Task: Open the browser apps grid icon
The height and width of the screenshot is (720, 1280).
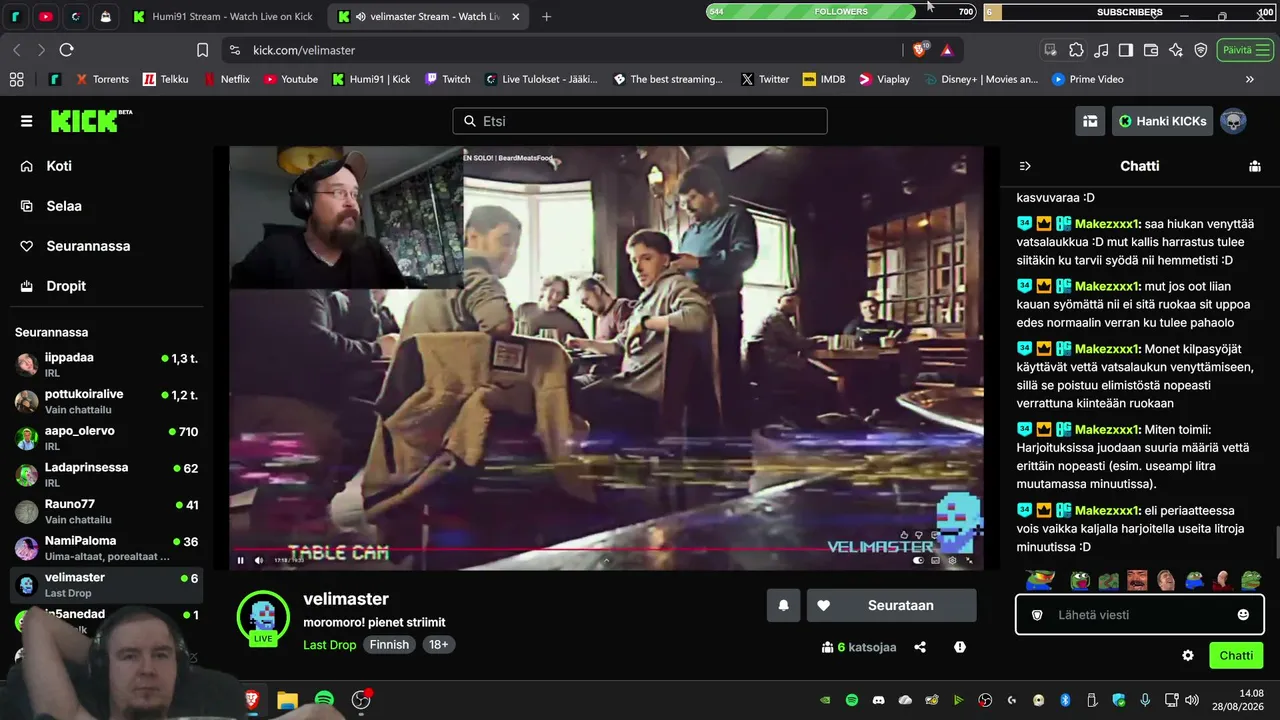Action: (x=16, y=79)
